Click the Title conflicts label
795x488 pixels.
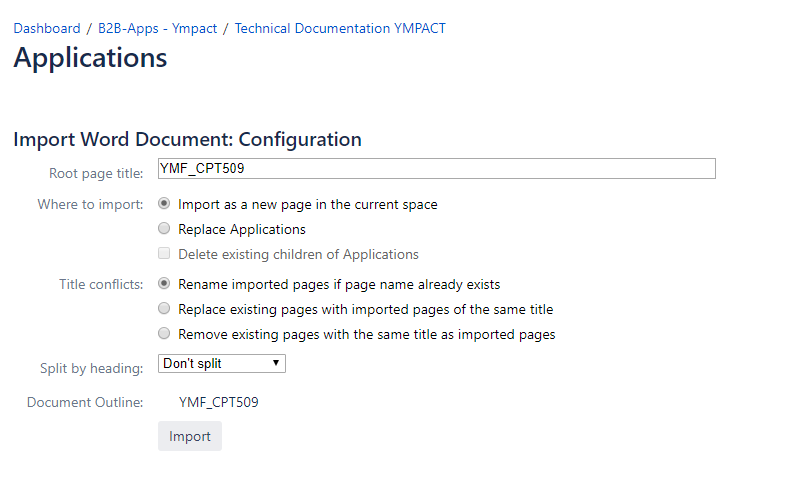click(101, 284)
